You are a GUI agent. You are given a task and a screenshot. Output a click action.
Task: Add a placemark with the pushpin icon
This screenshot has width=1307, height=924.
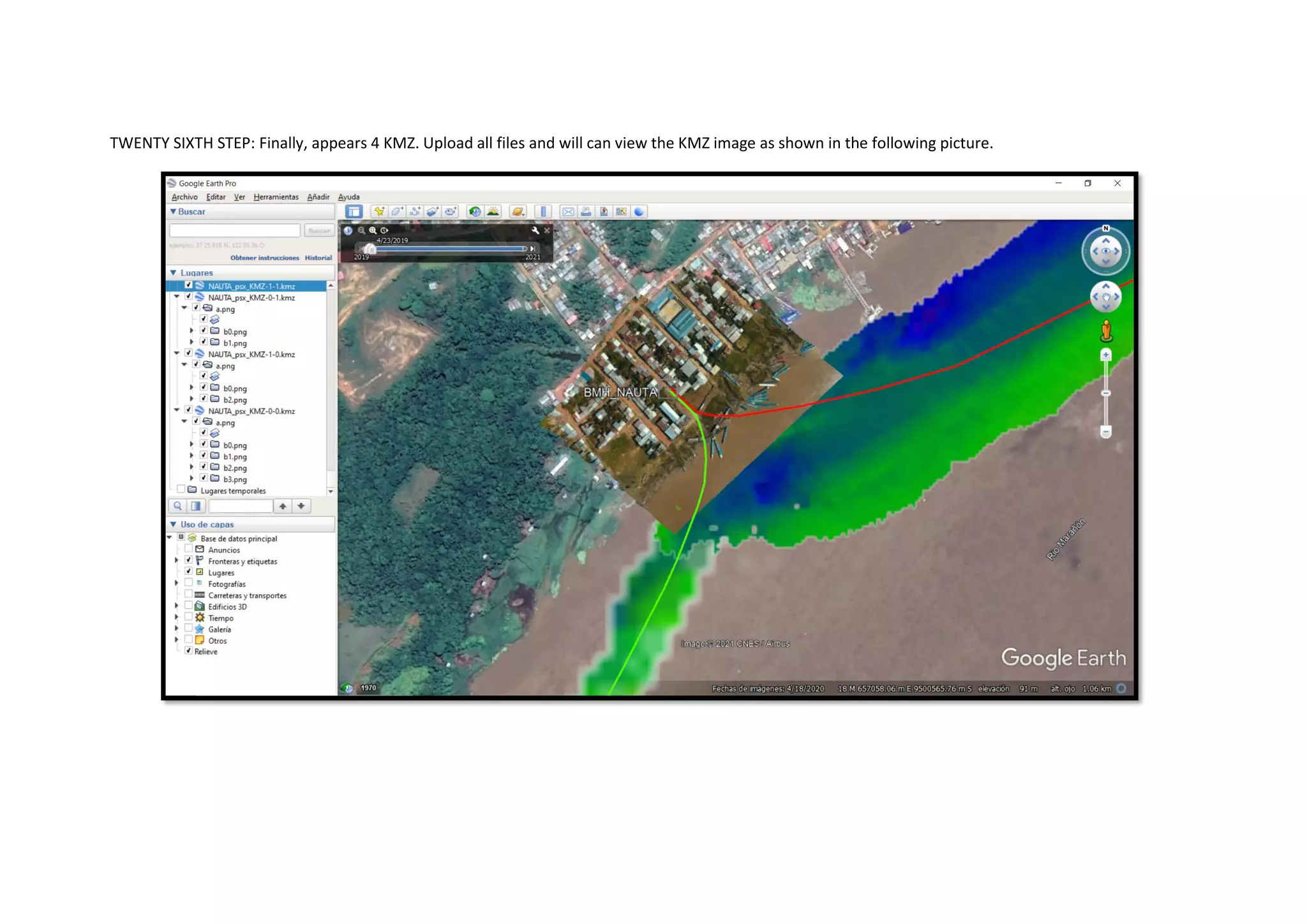click(x=379, y=212)
